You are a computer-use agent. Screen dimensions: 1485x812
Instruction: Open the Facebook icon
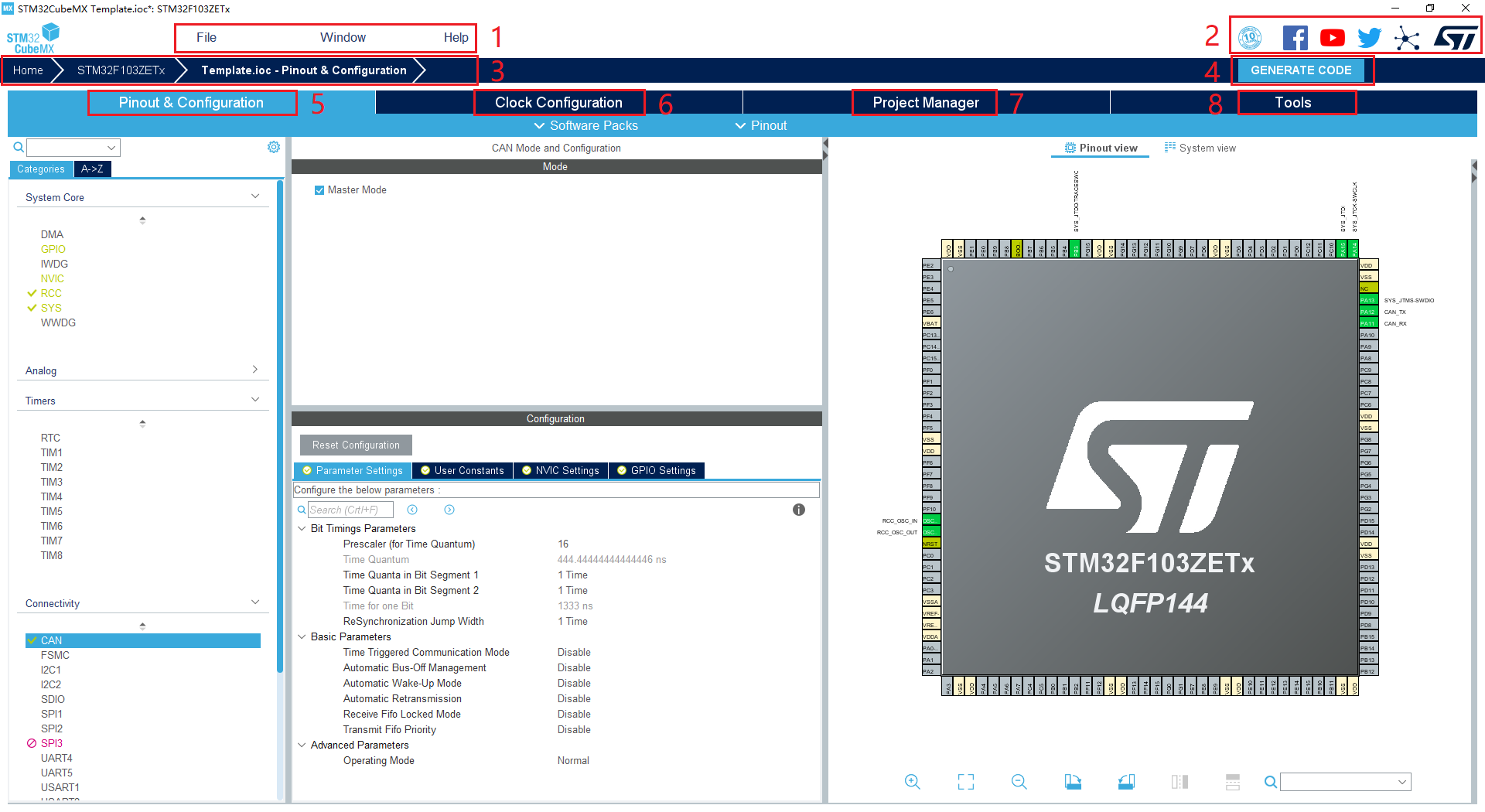(1296, 37)
